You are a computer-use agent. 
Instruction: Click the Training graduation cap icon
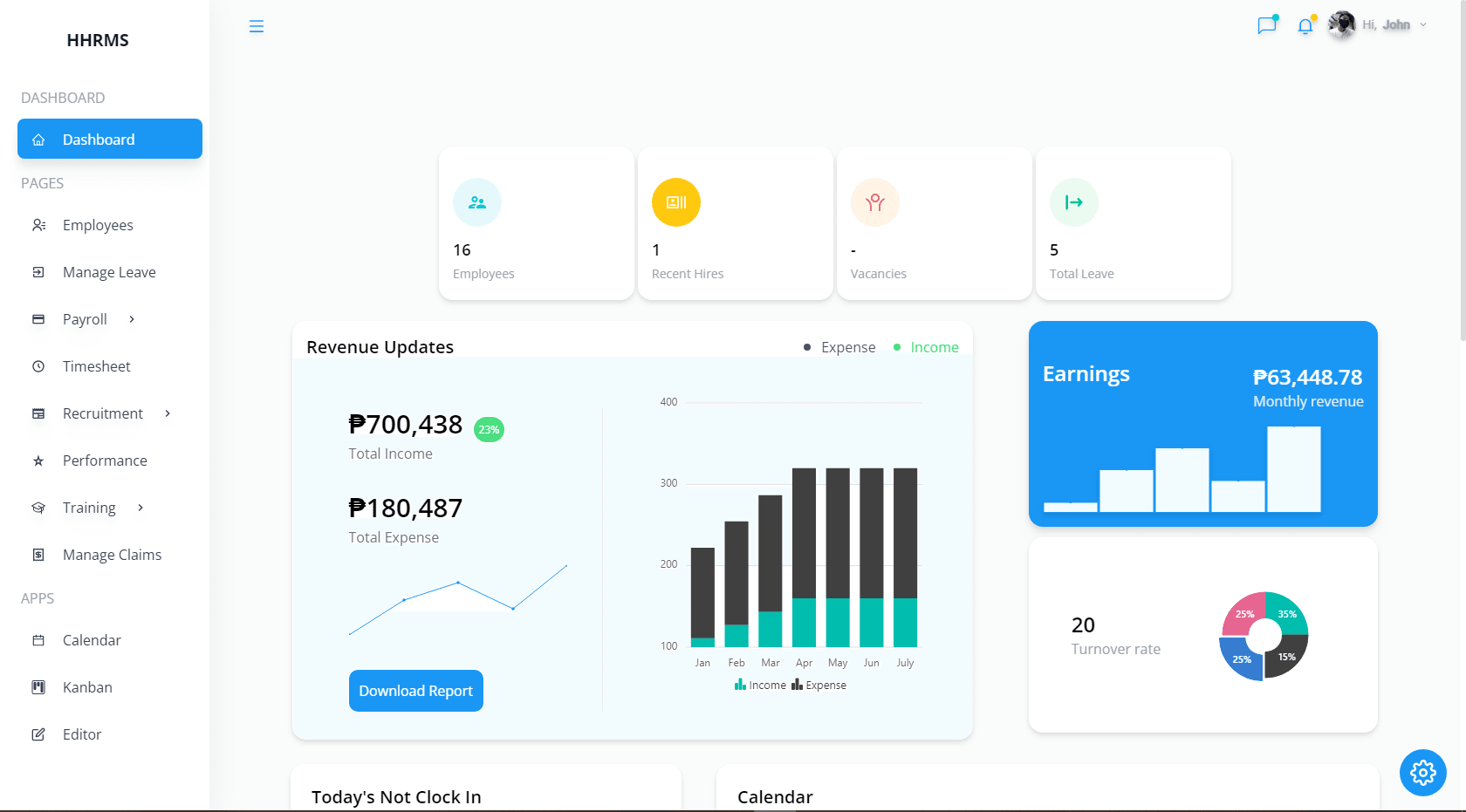(x=38, y=508)
